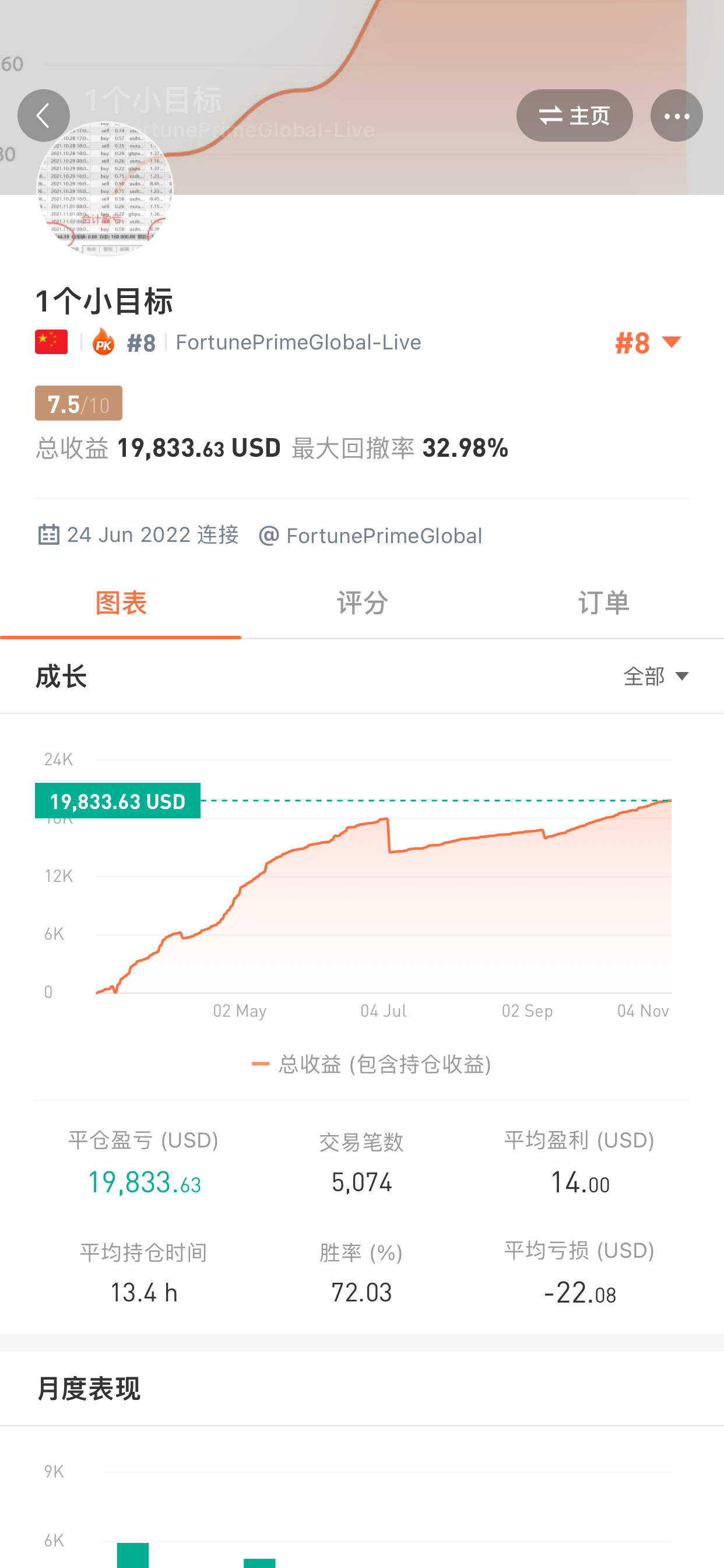Switch to the 订单 tab
The height and width of the screenshot is (1568, 724).
click(603, 603)
